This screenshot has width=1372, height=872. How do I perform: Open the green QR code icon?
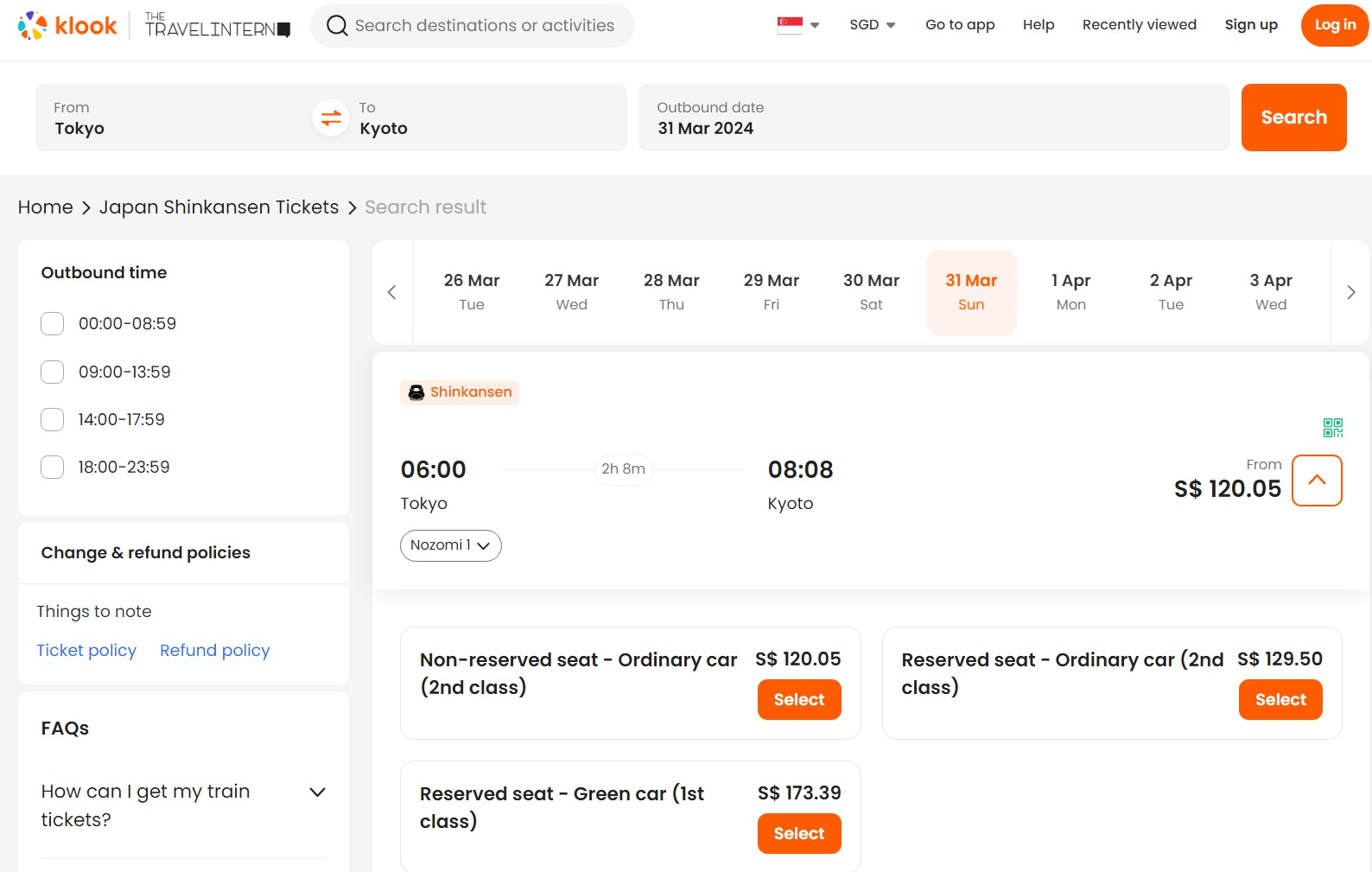(1333, 427)
